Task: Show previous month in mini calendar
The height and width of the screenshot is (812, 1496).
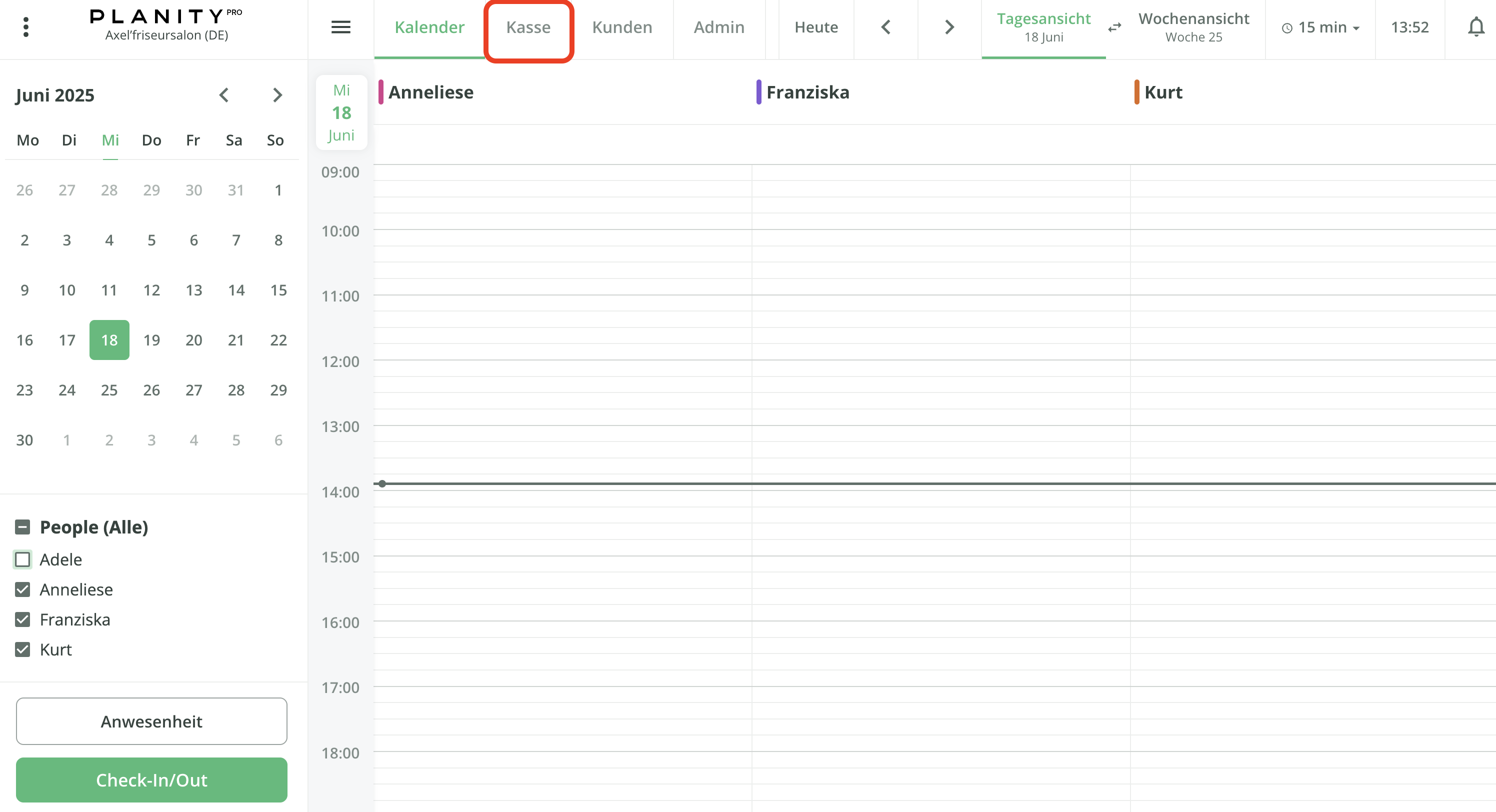Action: pos(224,94)
